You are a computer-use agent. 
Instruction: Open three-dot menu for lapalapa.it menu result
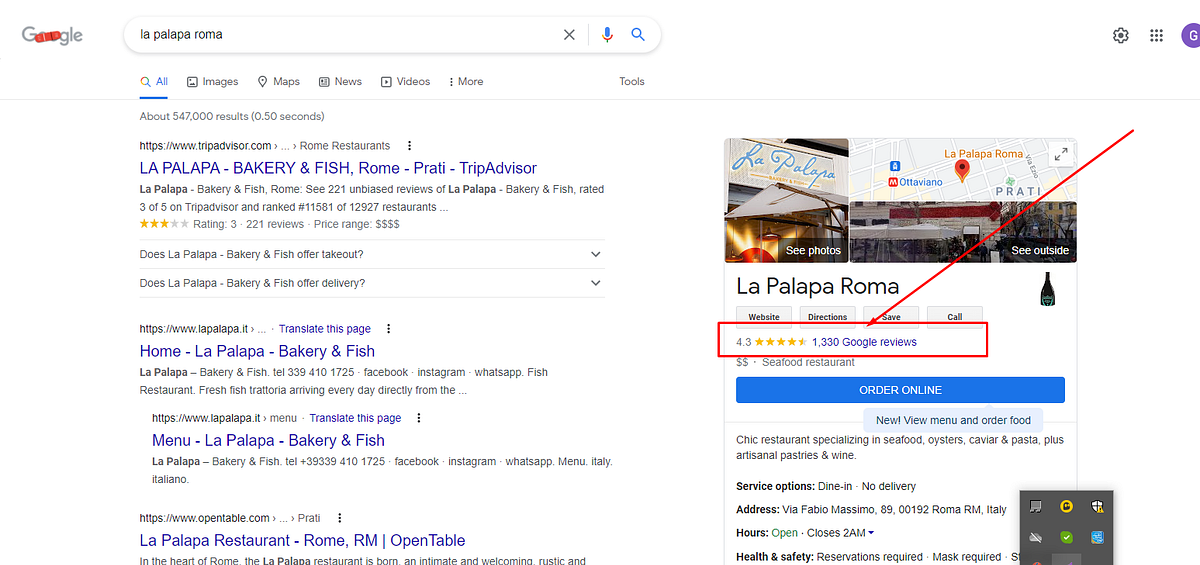419,418
